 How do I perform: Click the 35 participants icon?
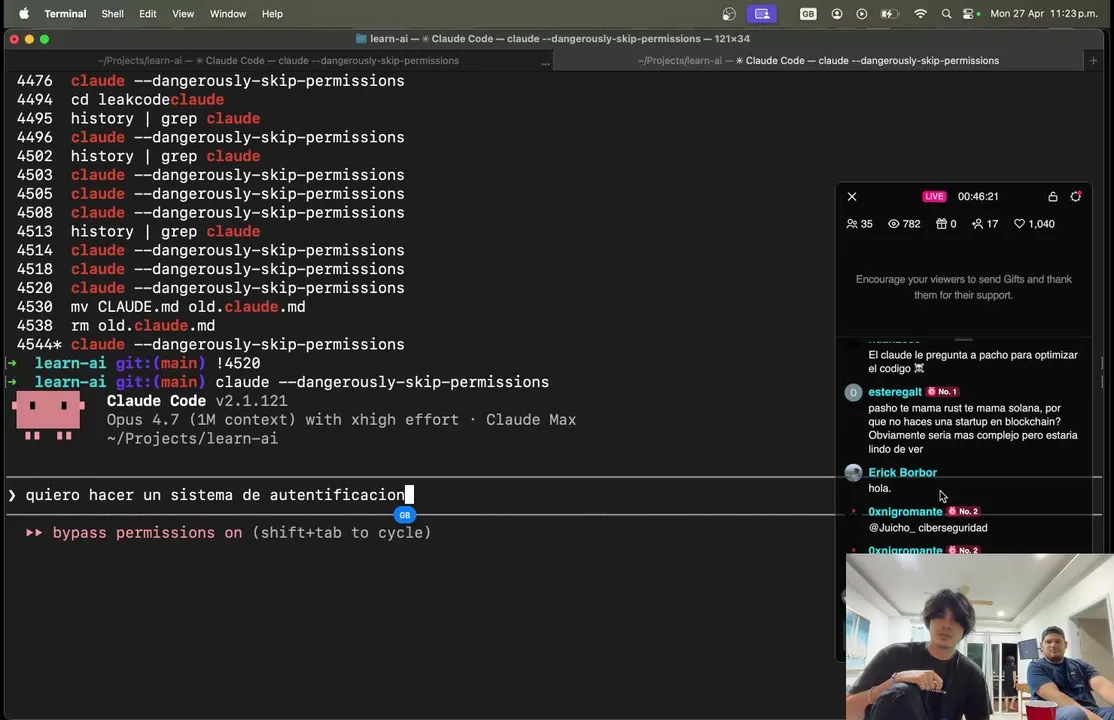[852, 224]
